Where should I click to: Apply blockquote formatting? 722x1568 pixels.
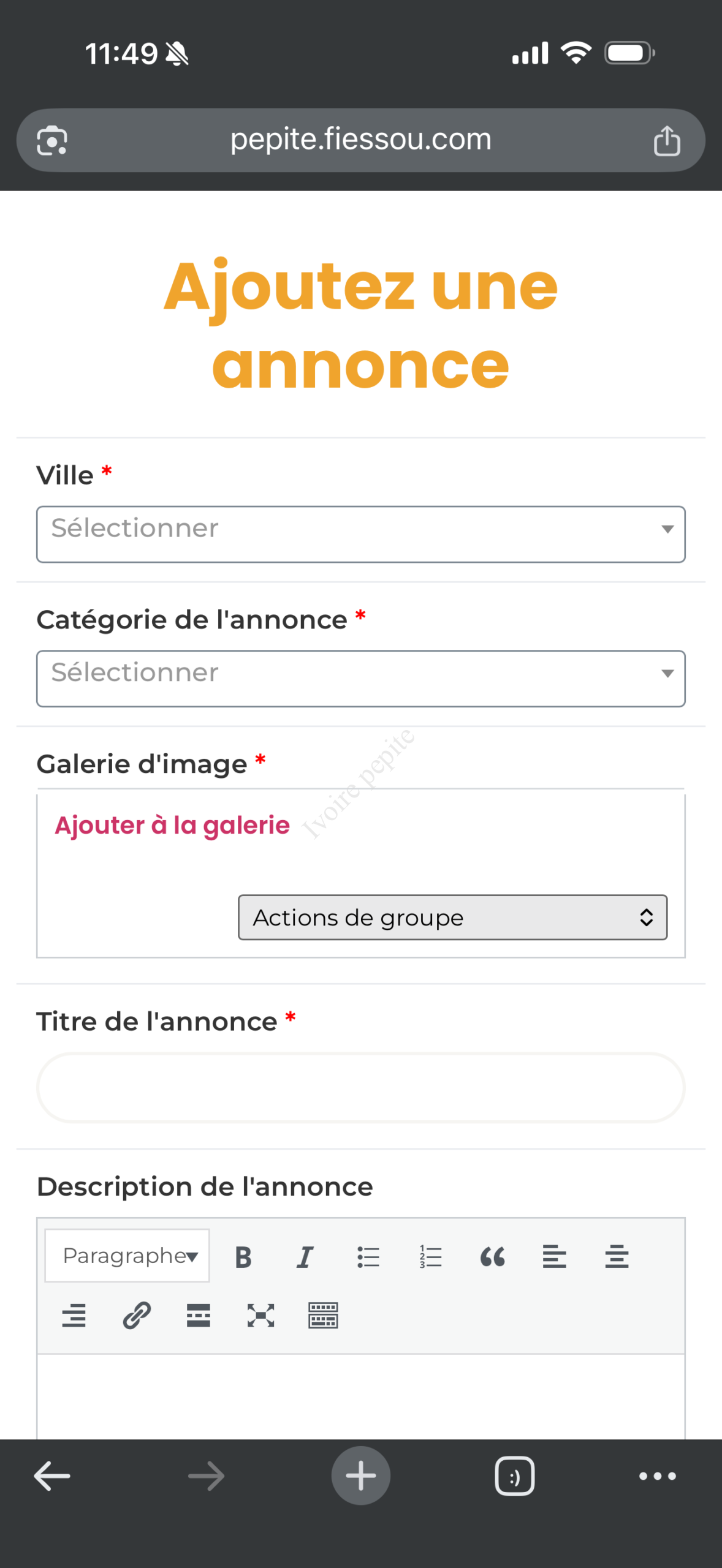pyautogui.click(x=492, y=1257)
